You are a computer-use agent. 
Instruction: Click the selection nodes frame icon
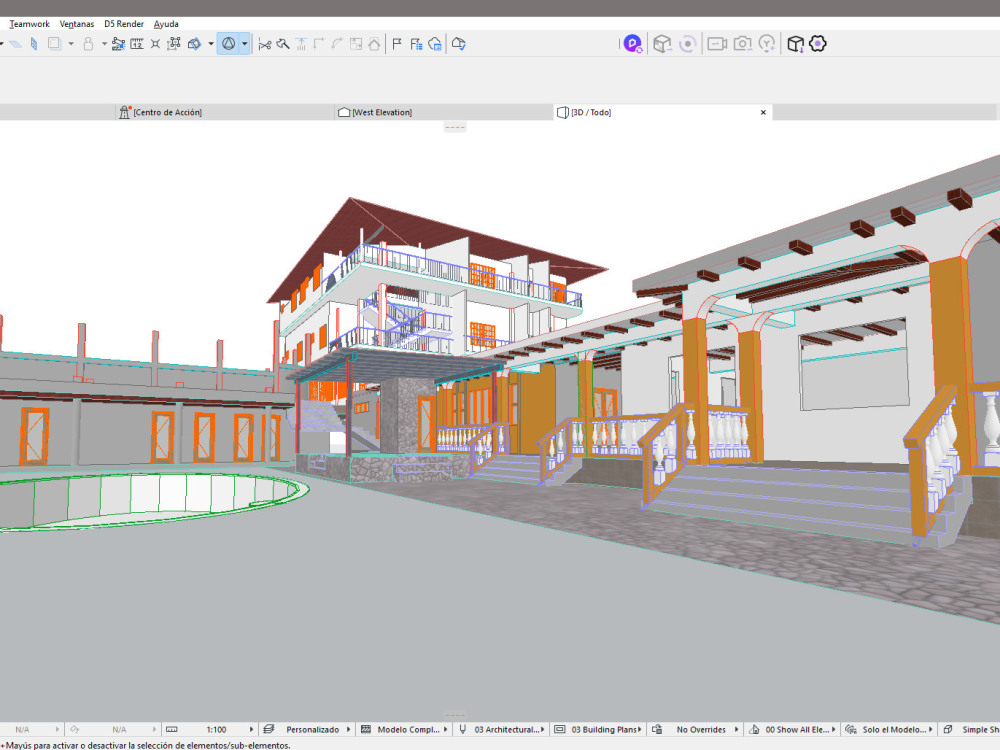173,44
